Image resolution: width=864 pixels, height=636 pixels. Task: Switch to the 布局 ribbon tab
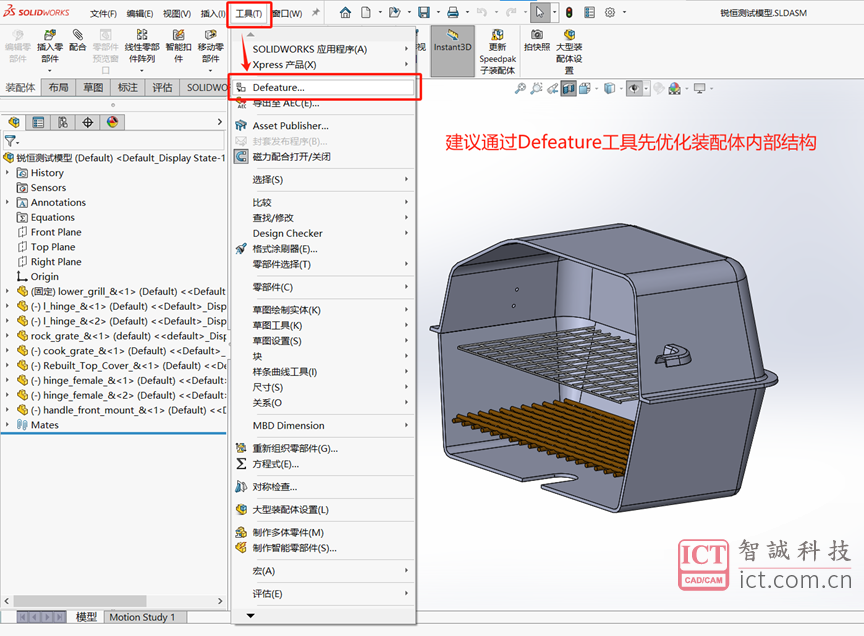tap(58, 87)
